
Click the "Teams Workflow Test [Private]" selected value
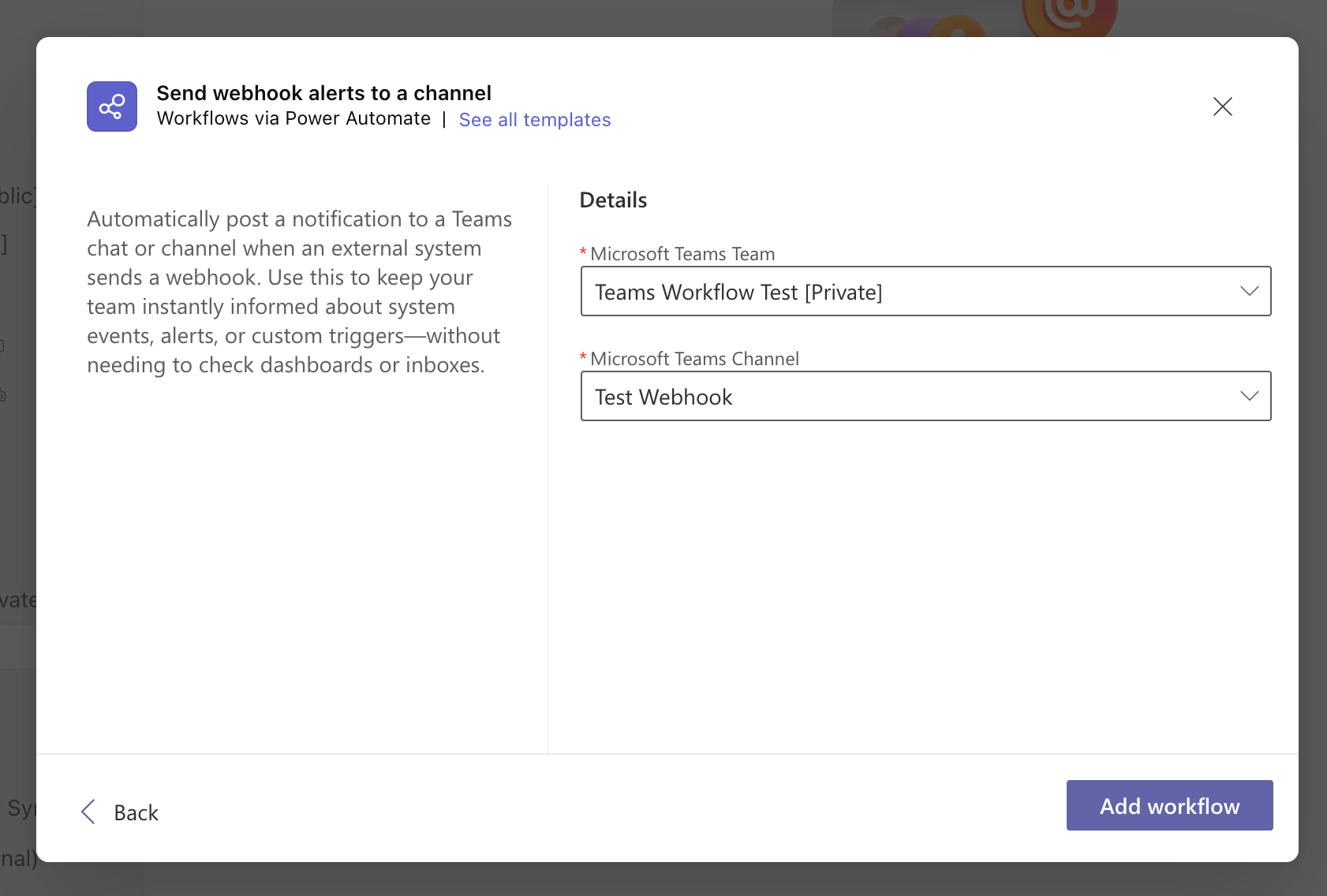tap(738, 292)
